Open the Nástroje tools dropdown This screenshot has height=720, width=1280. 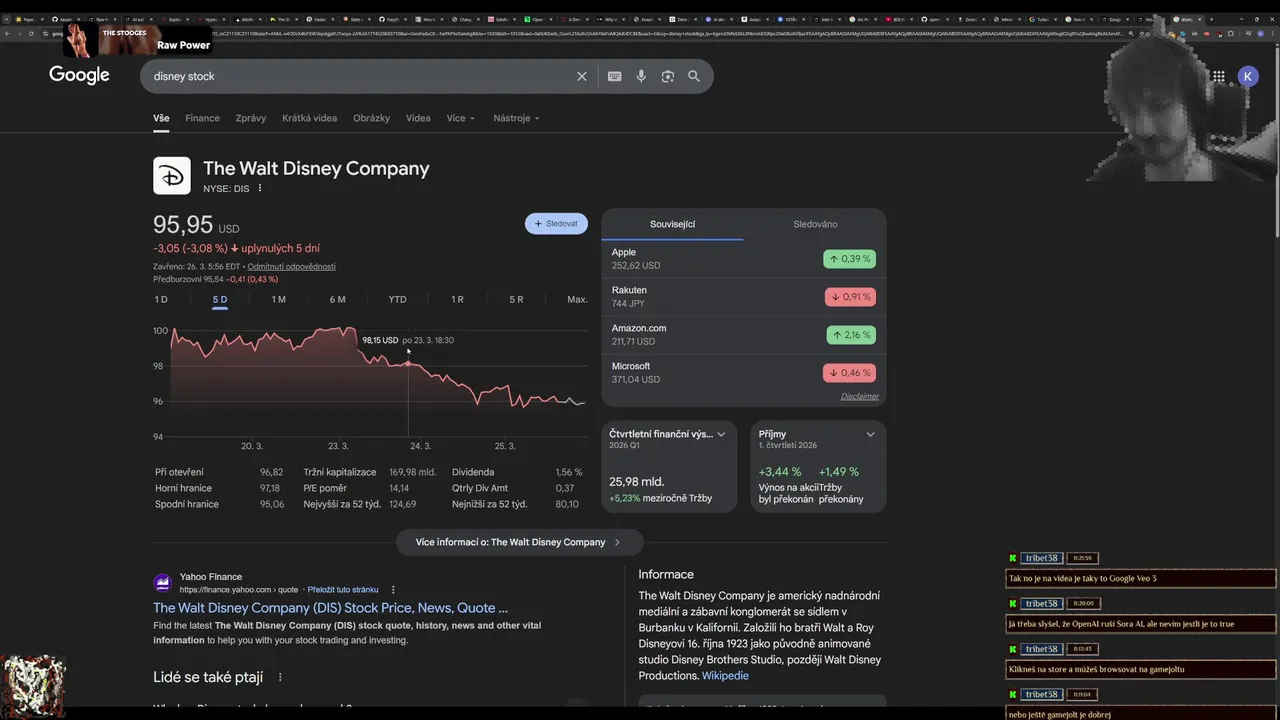(516, 118)
